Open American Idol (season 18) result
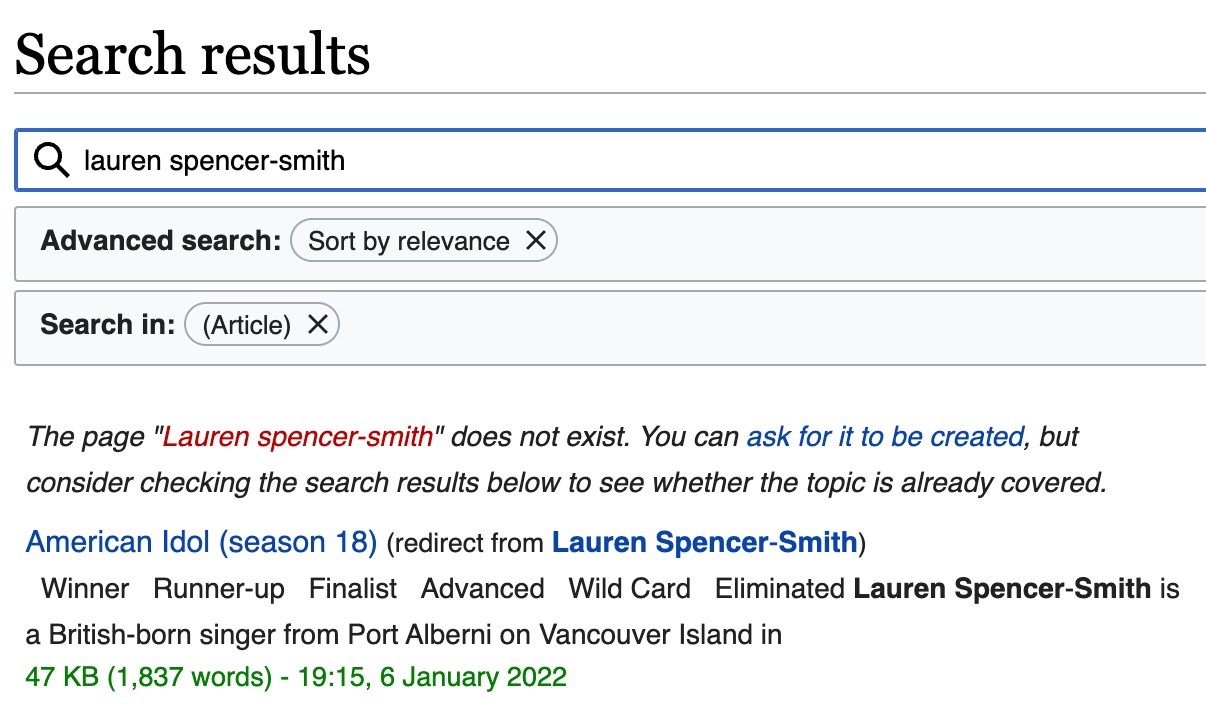The width and height of the screenshot is (1206, 712). (201, 542)
